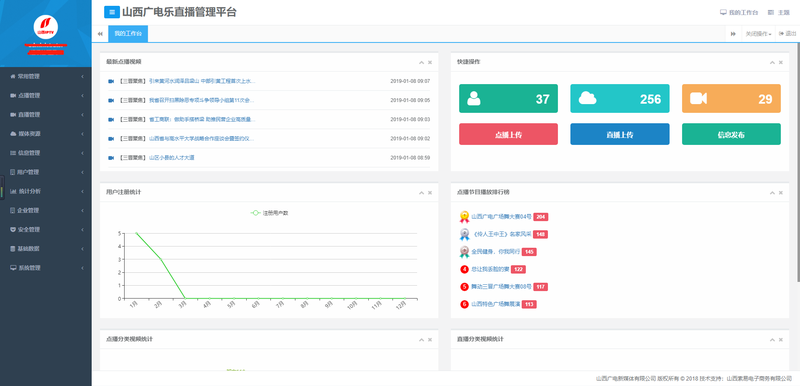Click the chart icon beside 统计分析
Image resolution: width=800 pixels, height=386 pixels.
click(x=13, y=191)
